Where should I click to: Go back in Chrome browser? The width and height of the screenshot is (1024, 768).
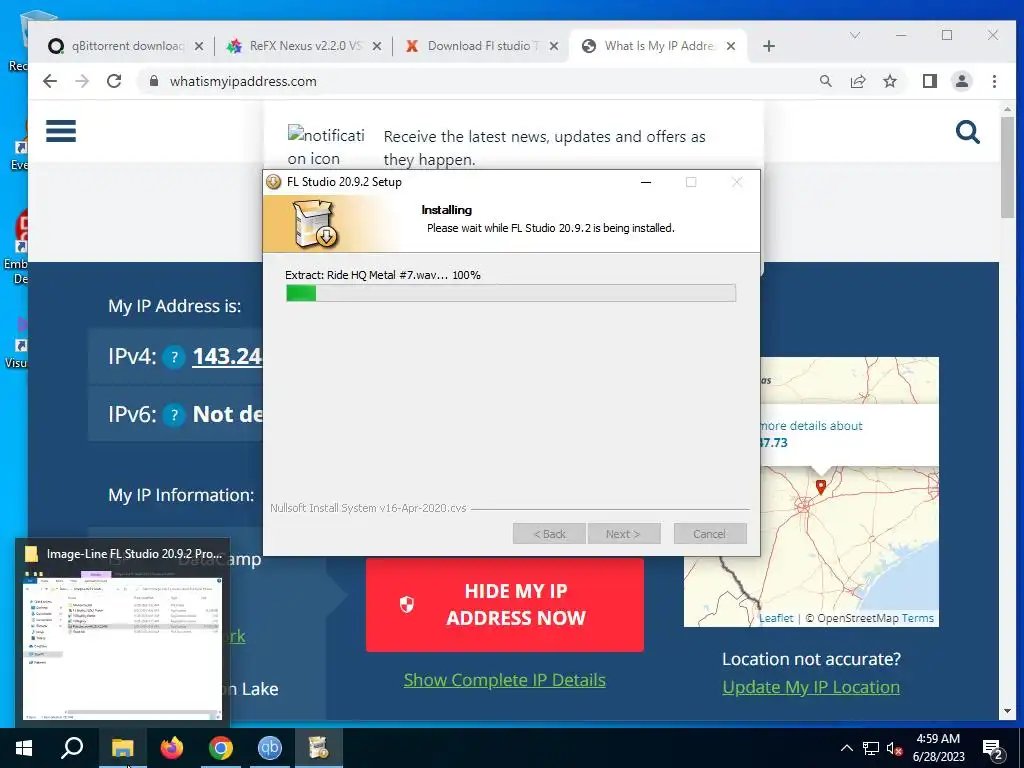[50, 81]
